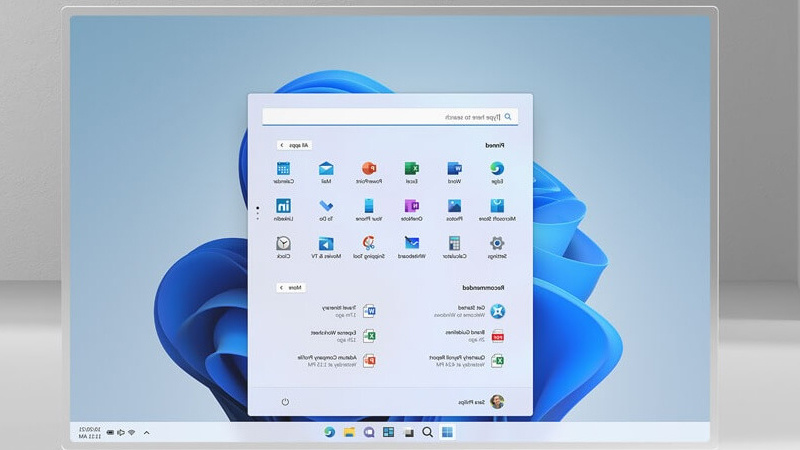Image resolution: width=800 pixels, height=450 pixels.
Task: Open the Brand Guidelines PDF
Action: pyautogui.click(x=475, y=336)
